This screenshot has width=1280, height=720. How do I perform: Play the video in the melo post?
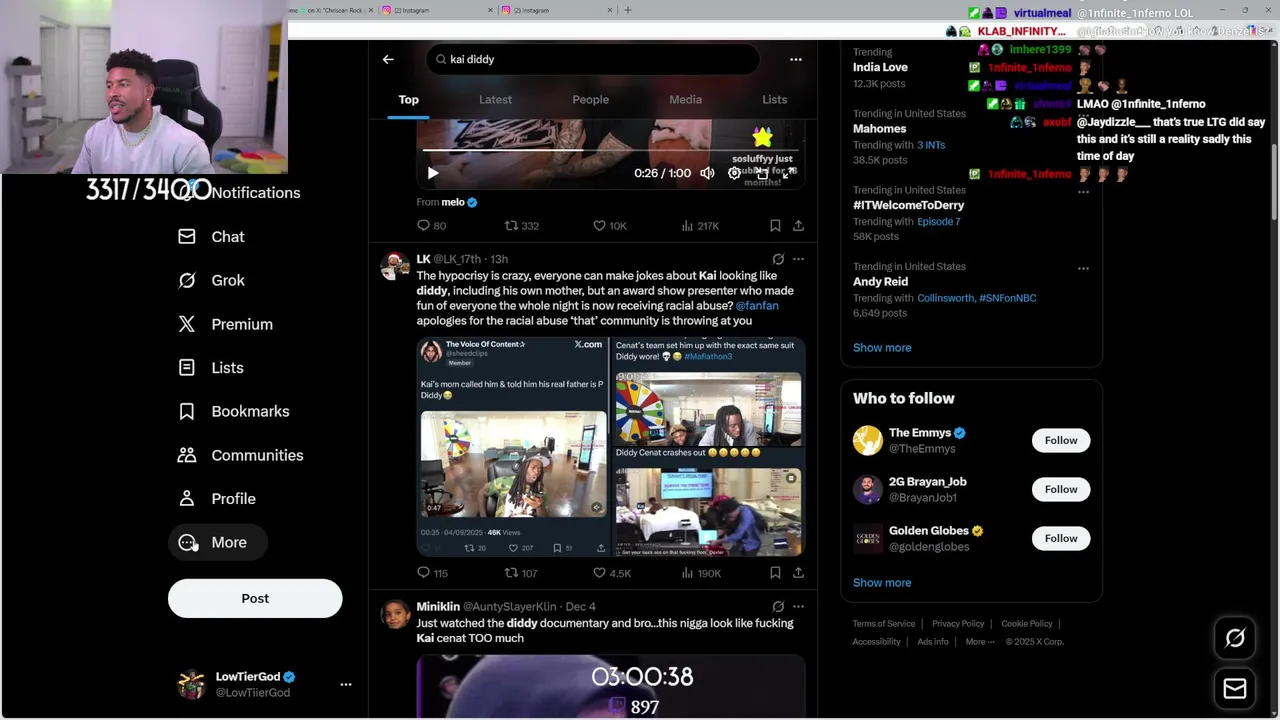coord(433,173)
